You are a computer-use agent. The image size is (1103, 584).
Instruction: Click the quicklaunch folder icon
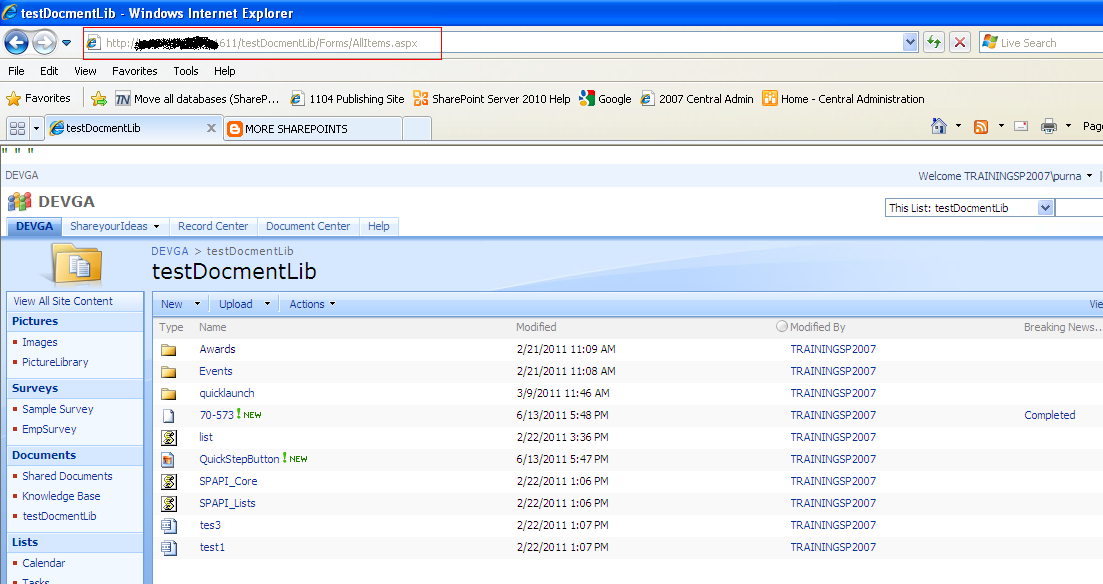(169, 393)
